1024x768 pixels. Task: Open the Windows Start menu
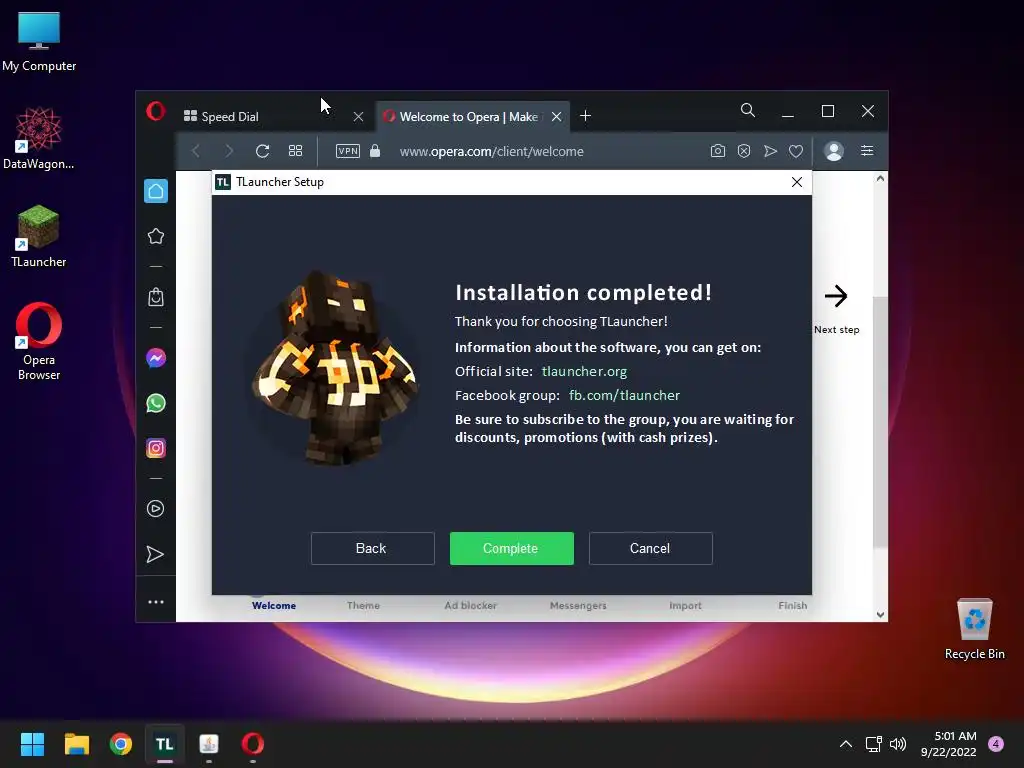[x=32, y=744]
